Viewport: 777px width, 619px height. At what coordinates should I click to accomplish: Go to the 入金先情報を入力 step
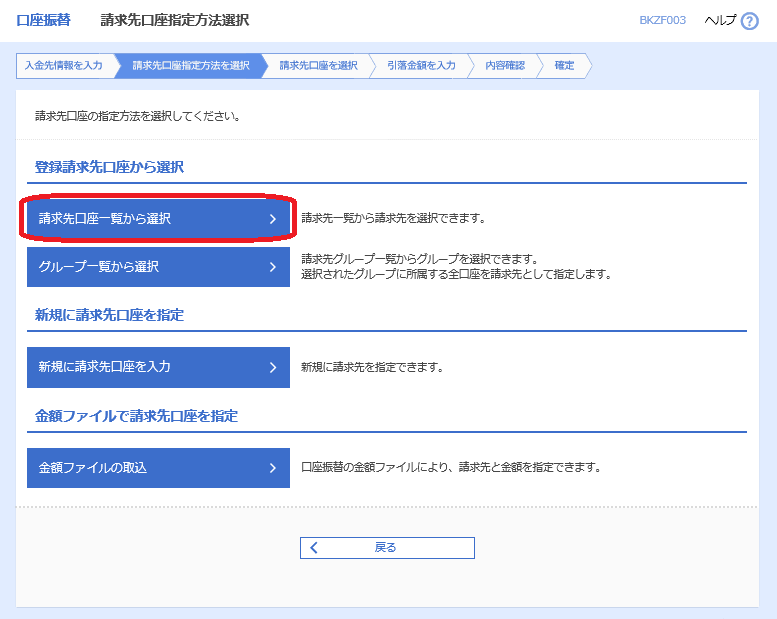(x=63, y=65)
